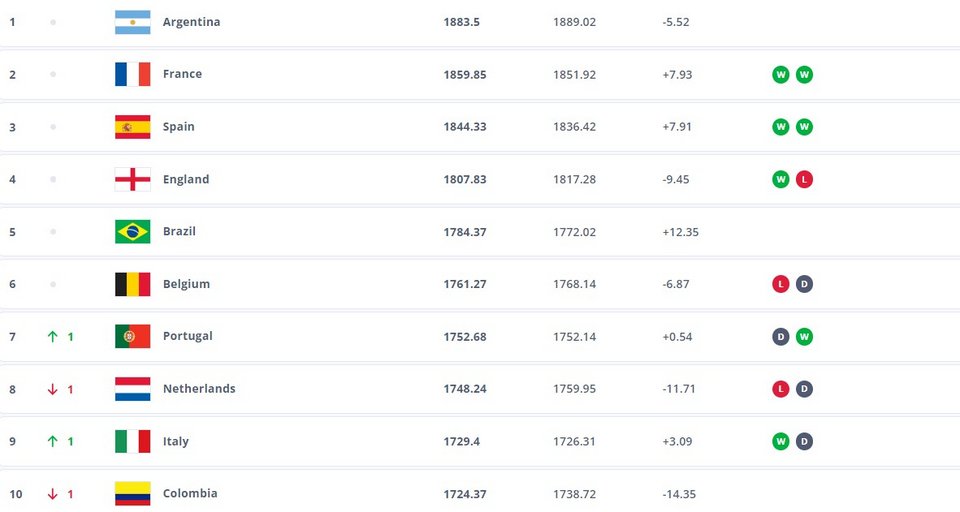960x512 pixels.
Task: Click France's +7.93 points change value
Action: point(677,74)
